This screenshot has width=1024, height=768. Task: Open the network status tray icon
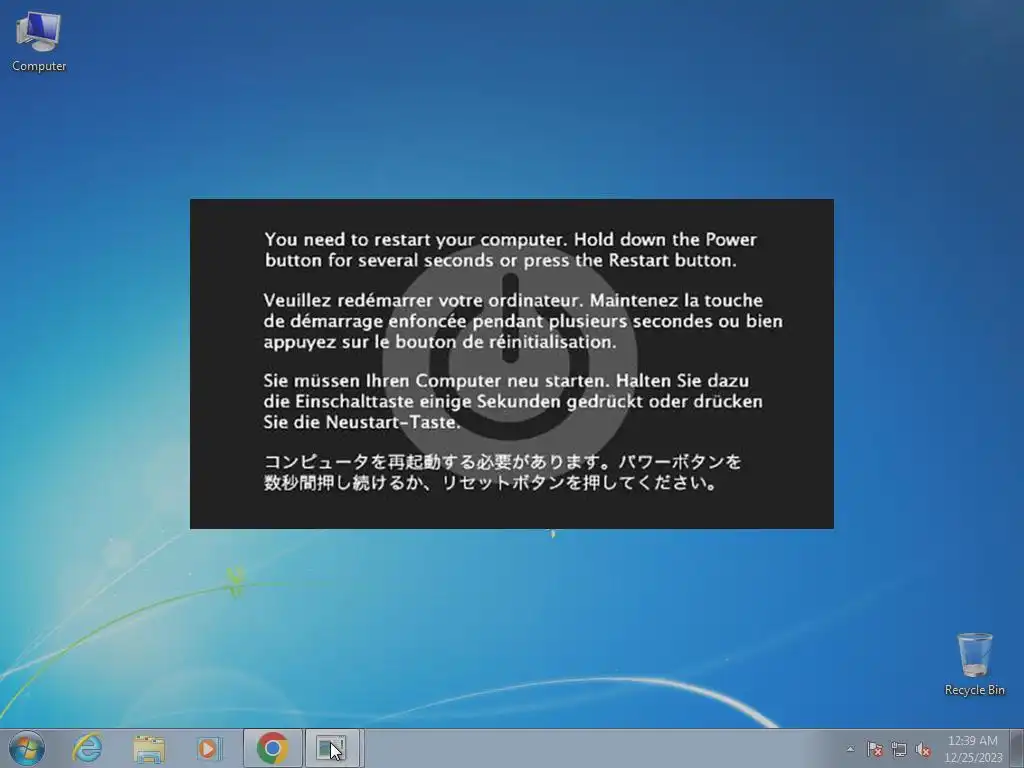click(x=899, y=749)
